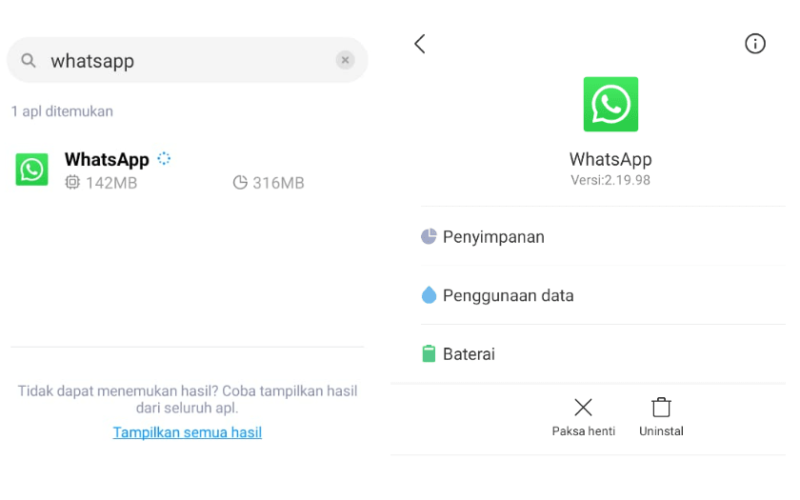Clear the whatsapp search text
The height and width of the screenshot is (500, 800).
tap(345, 60)
